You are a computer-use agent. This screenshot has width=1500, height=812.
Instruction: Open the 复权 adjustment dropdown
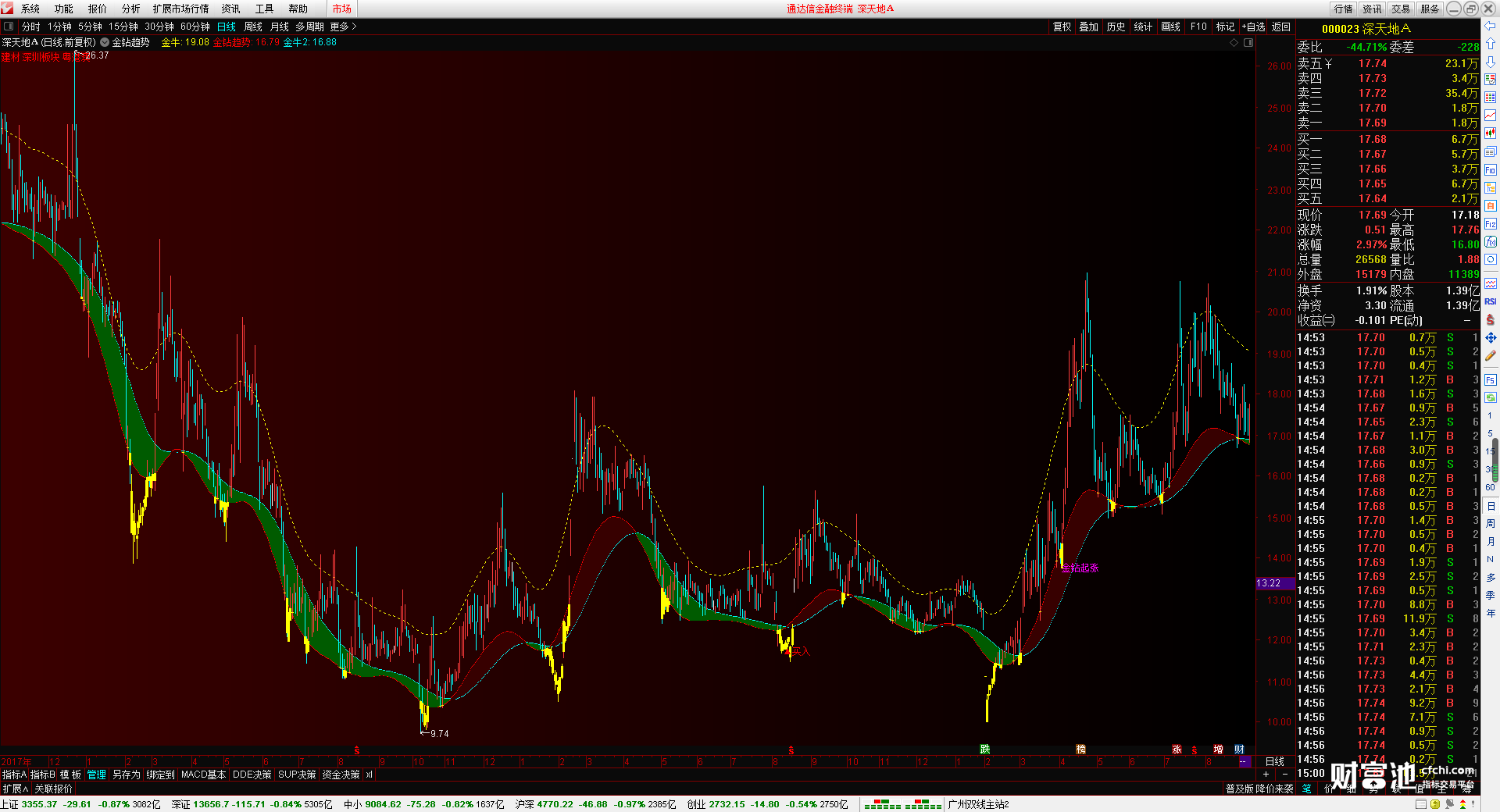(x=1062, y=27)
